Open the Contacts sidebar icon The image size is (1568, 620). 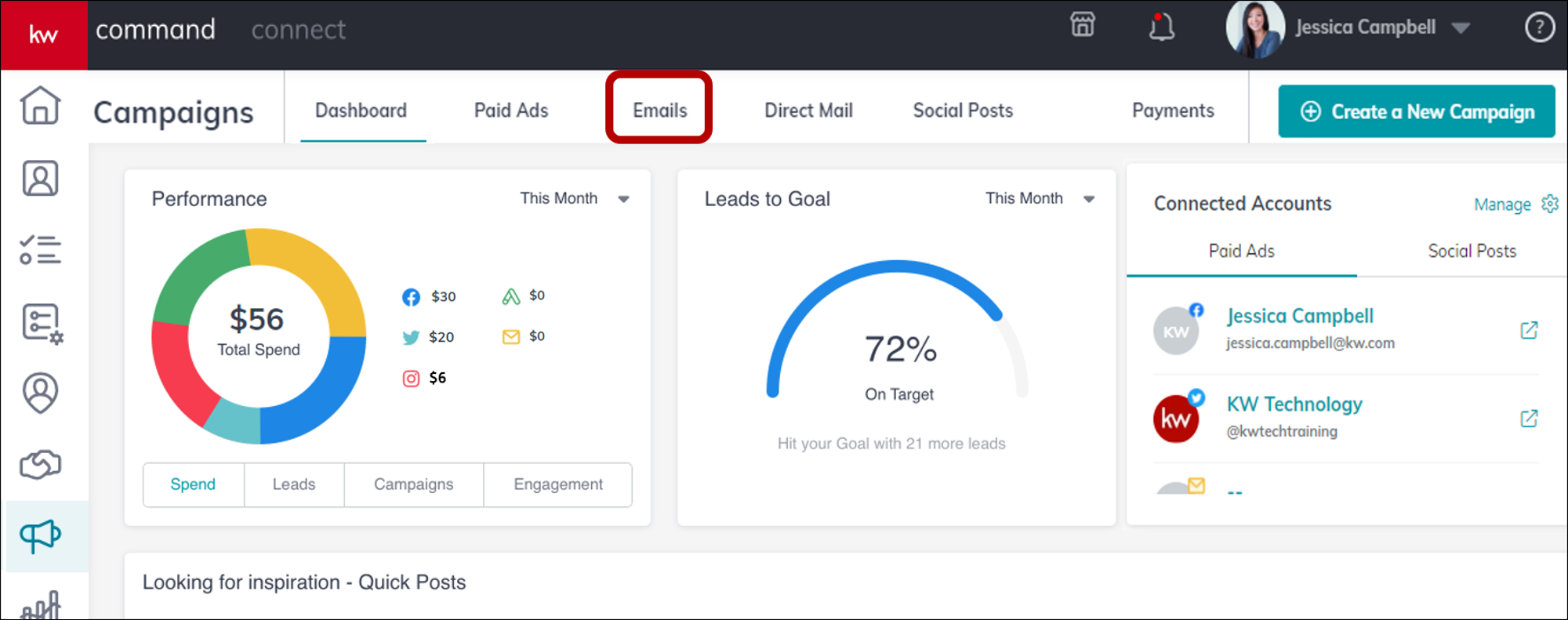(x=41, y=179)
